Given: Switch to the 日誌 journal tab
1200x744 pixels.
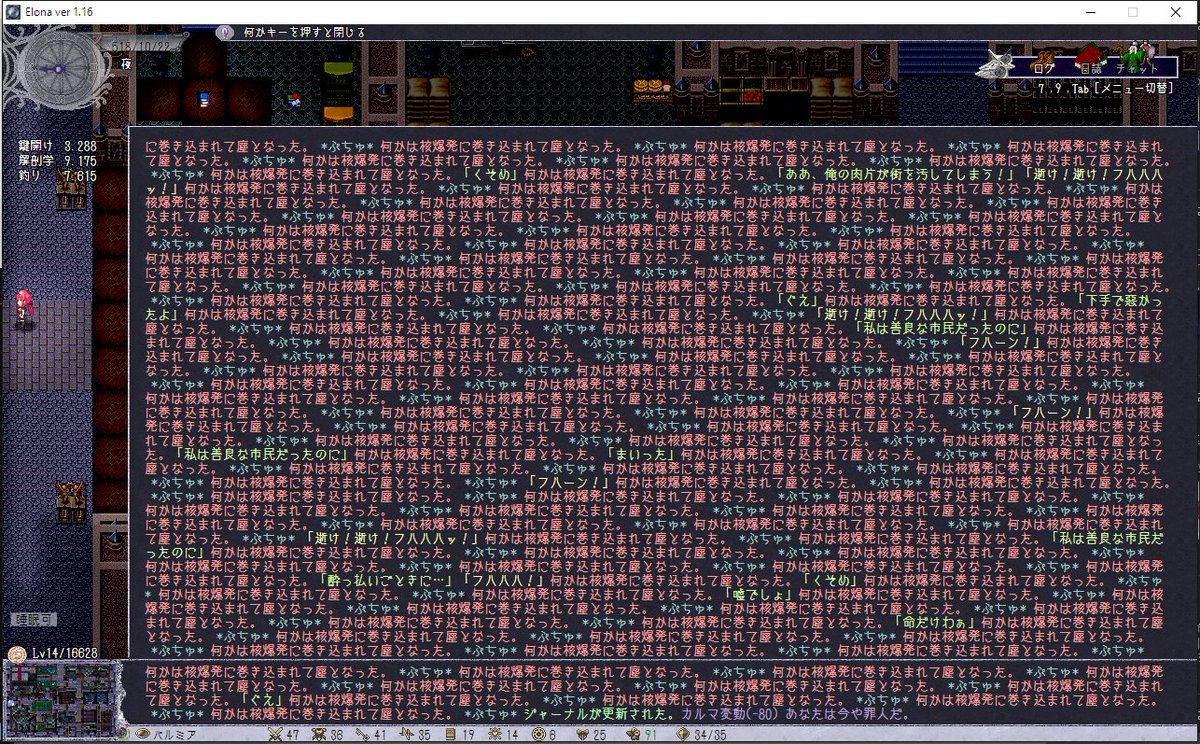Looking at the screenshot, I should [x=1089, y=62].
